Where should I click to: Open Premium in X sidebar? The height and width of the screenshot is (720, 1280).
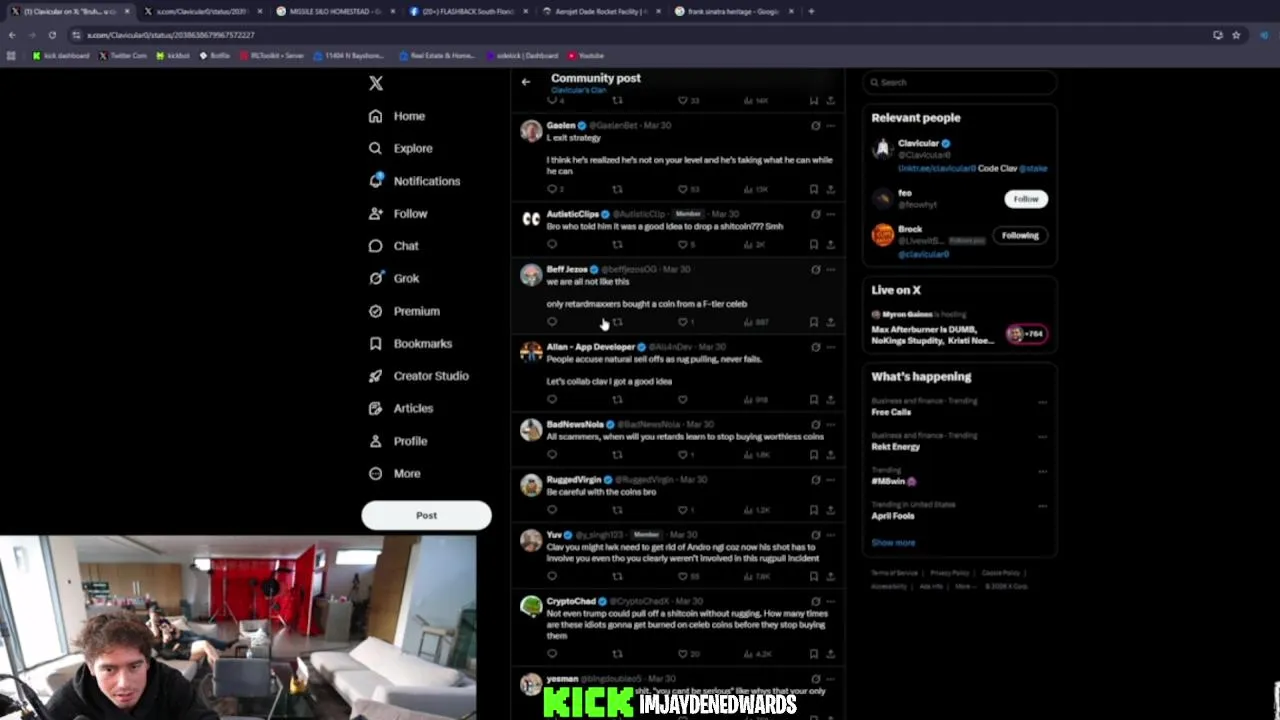[x=404, y=311]
